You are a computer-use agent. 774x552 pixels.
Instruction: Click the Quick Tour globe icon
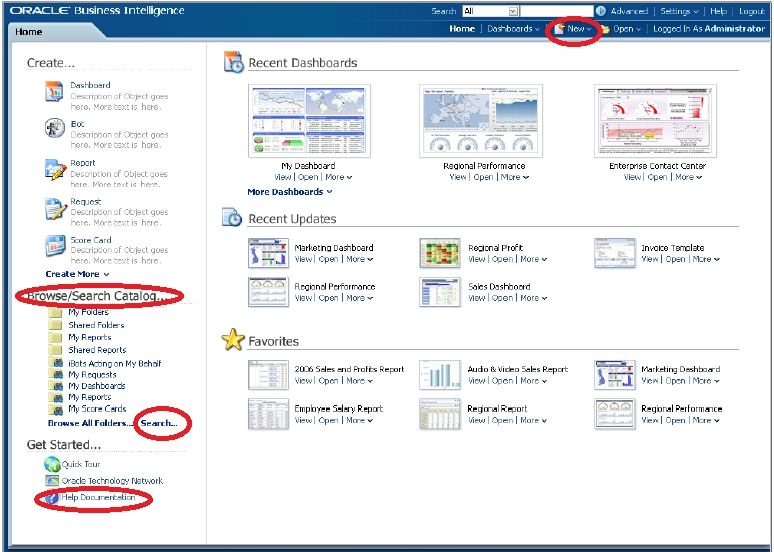tap(52, 465)
